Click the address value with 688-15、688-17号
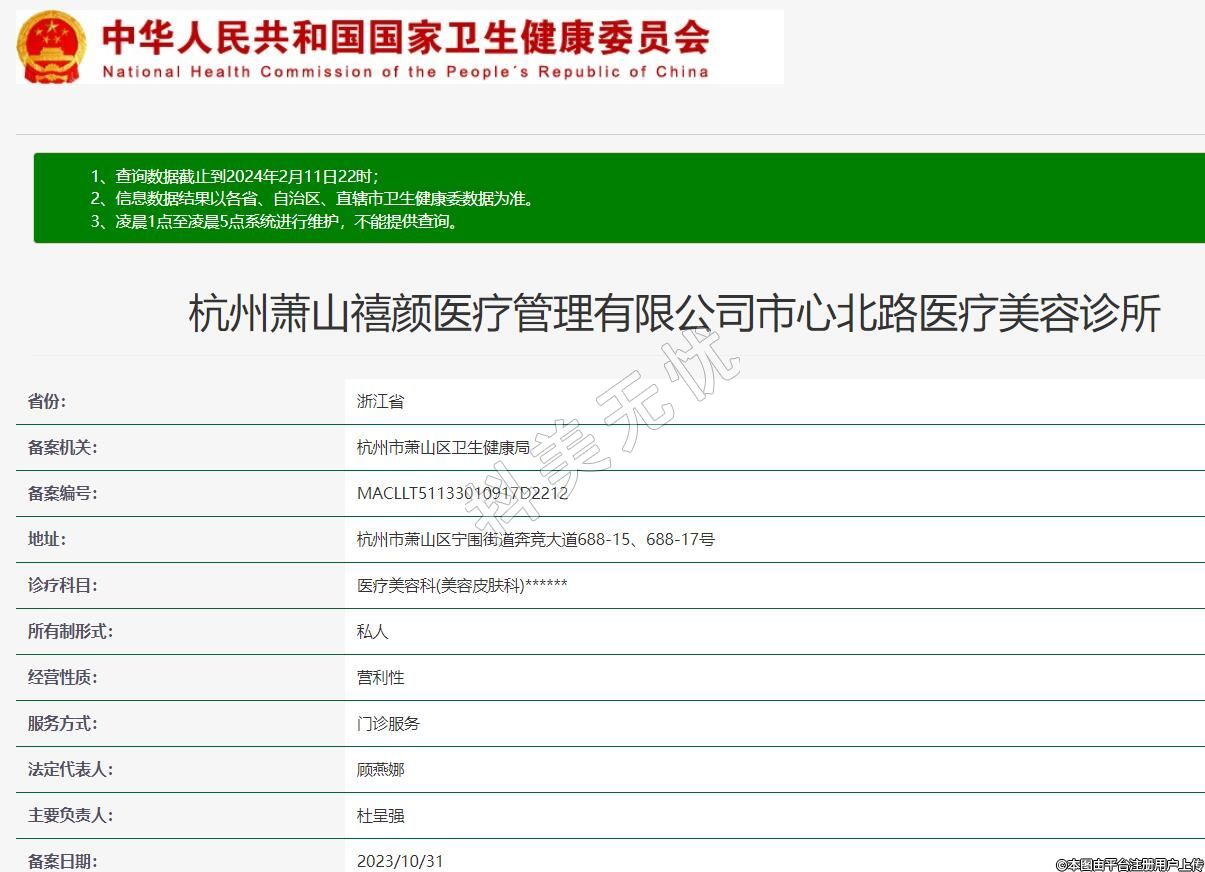Image resolution: width=1205 pixels, height=872 pixels. (536, 540)
